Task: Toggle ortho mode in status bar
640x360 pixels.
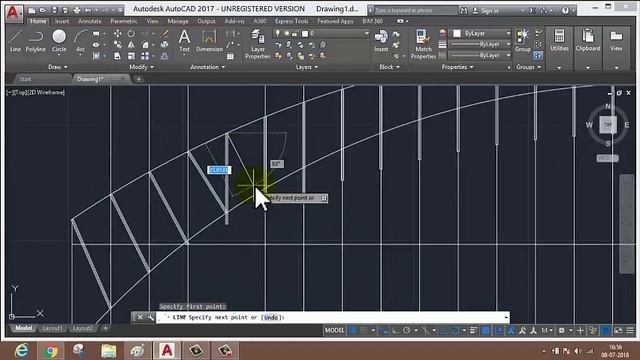Action: [x=395, y=330]
